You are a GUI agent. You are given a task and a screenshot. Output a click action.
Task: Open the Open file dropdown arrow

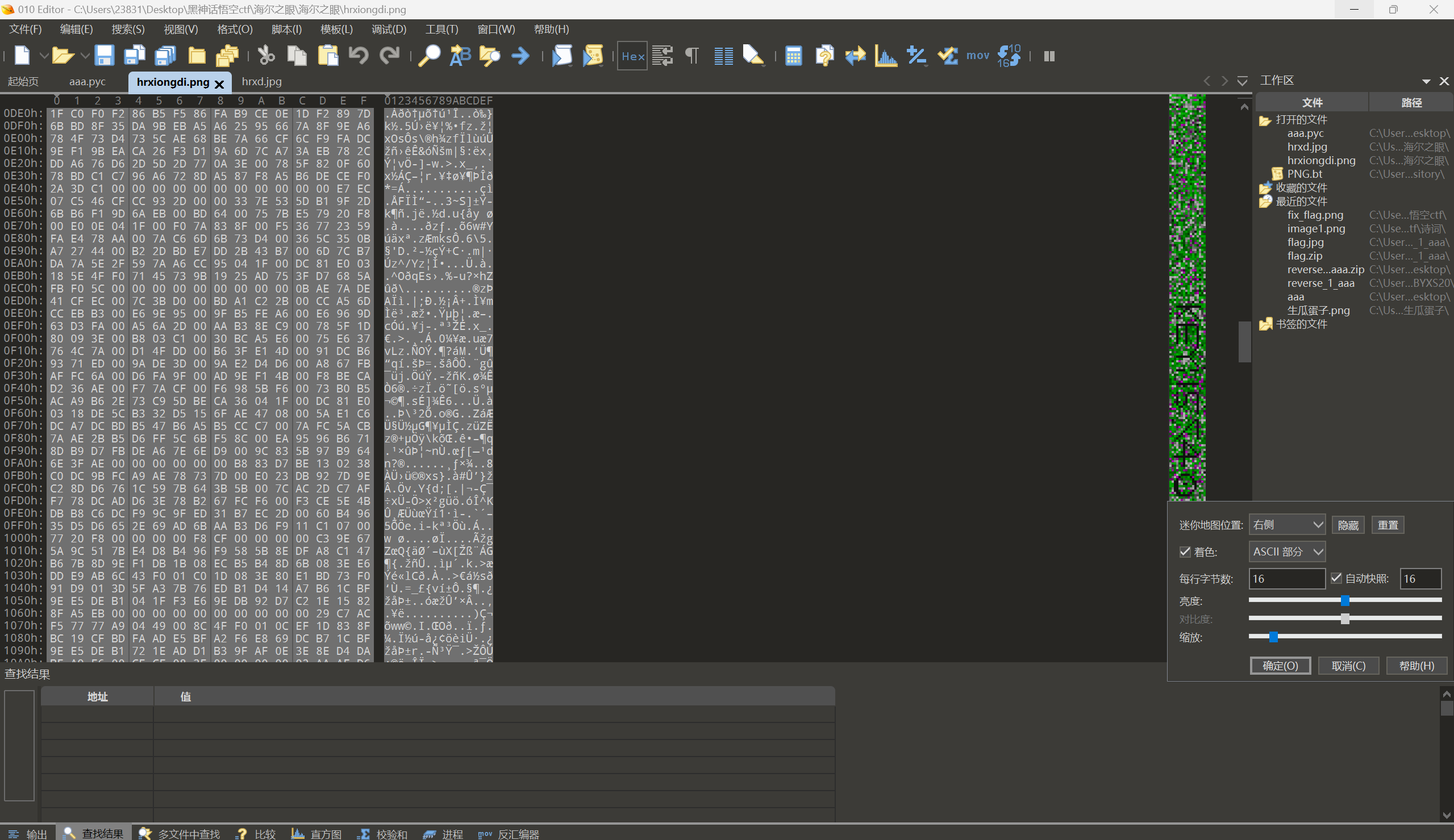tap(84, 56)
